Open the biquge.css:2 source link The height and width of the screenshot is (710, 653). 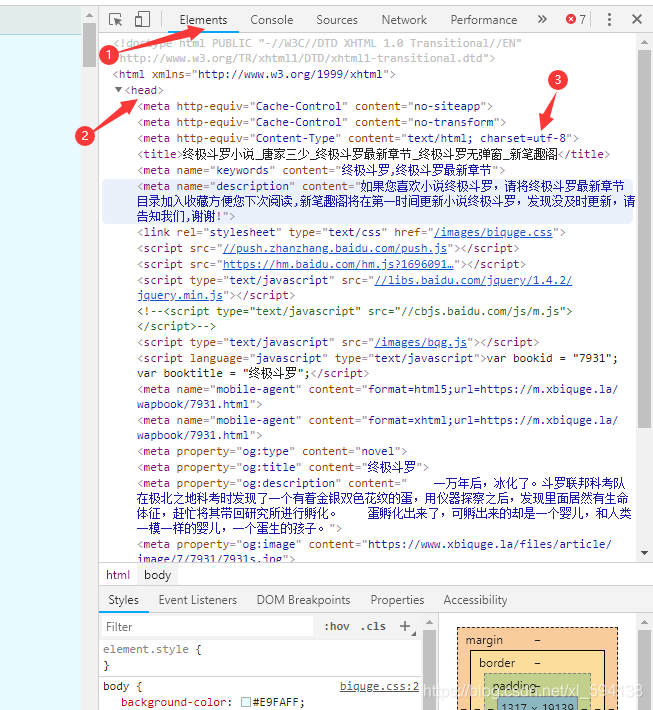point(379,686)
